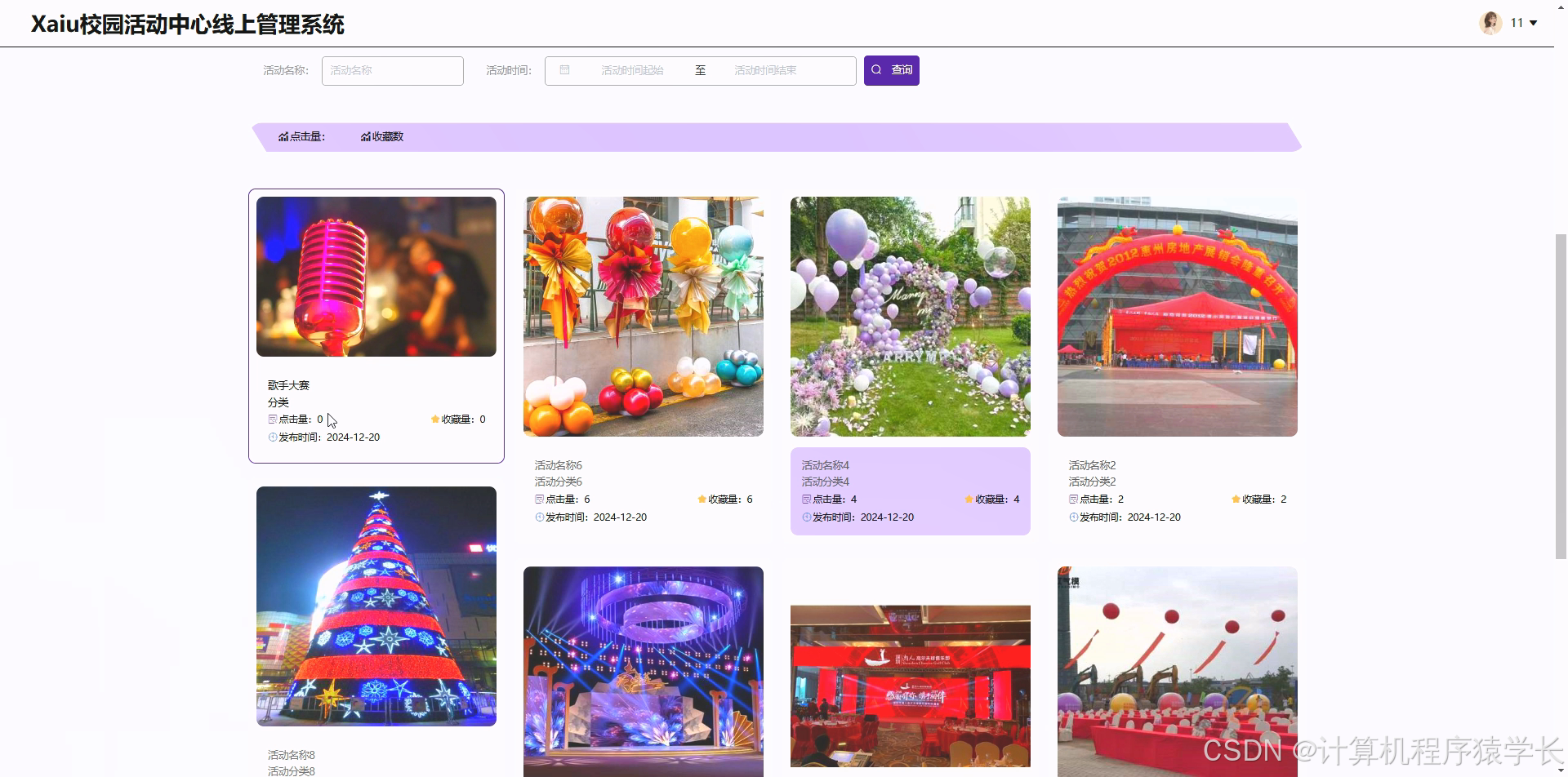This screenshot has width=1568, height=777.
Task: Click the magnifier search icon in the 查询 button
Action: (877, 70)
